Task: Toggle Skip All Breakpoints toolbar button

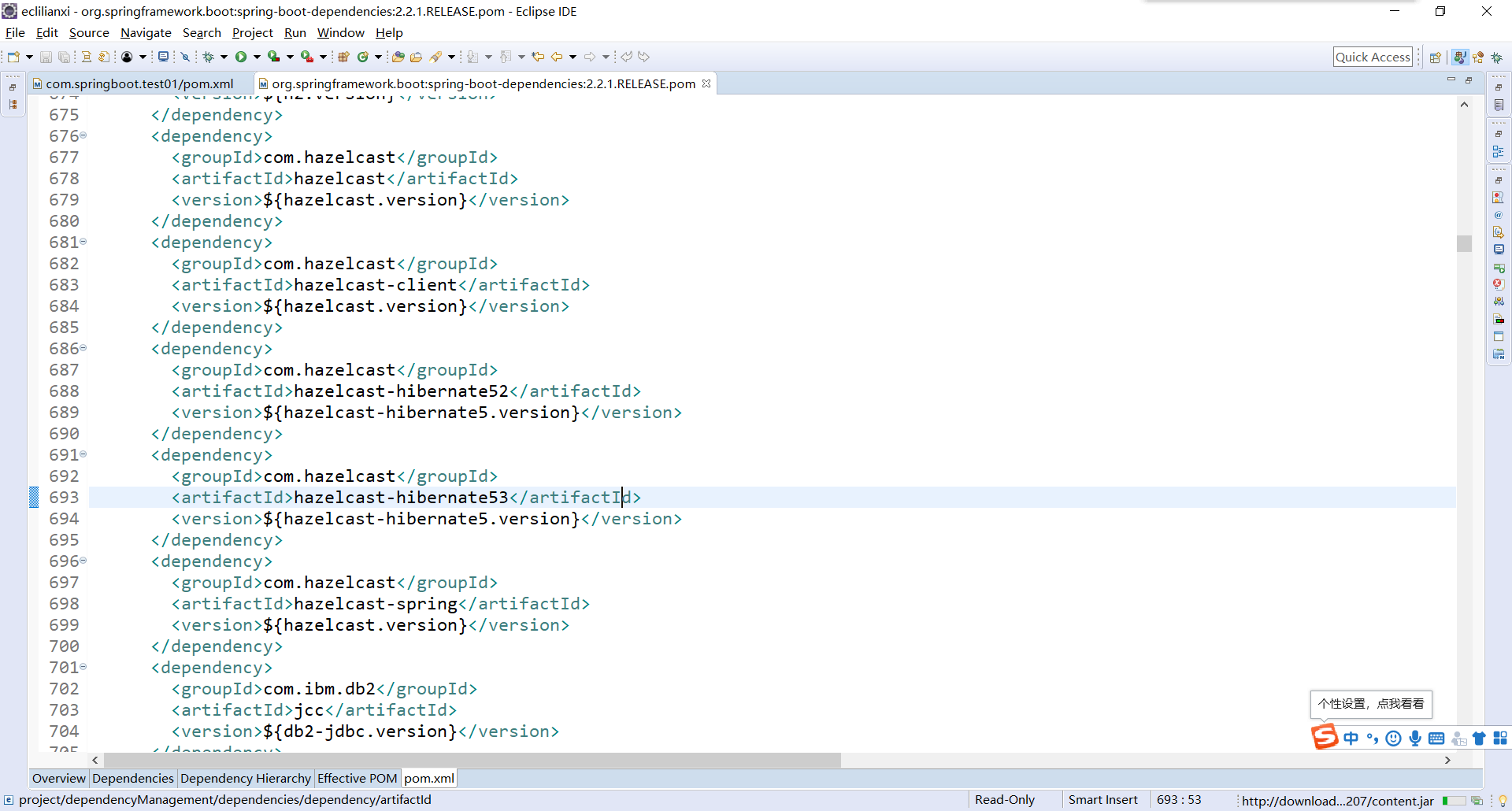Action: pyautogui.click(x=185, y=57)
